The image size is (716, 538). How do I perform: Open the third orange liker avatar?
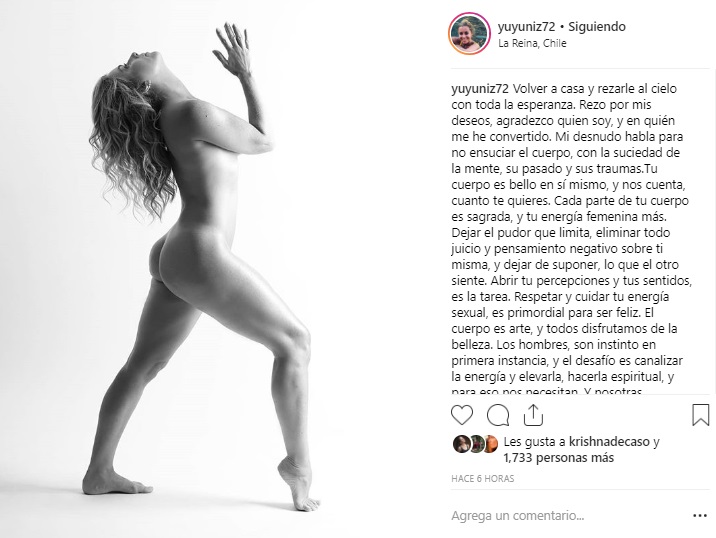coord(490,443)
